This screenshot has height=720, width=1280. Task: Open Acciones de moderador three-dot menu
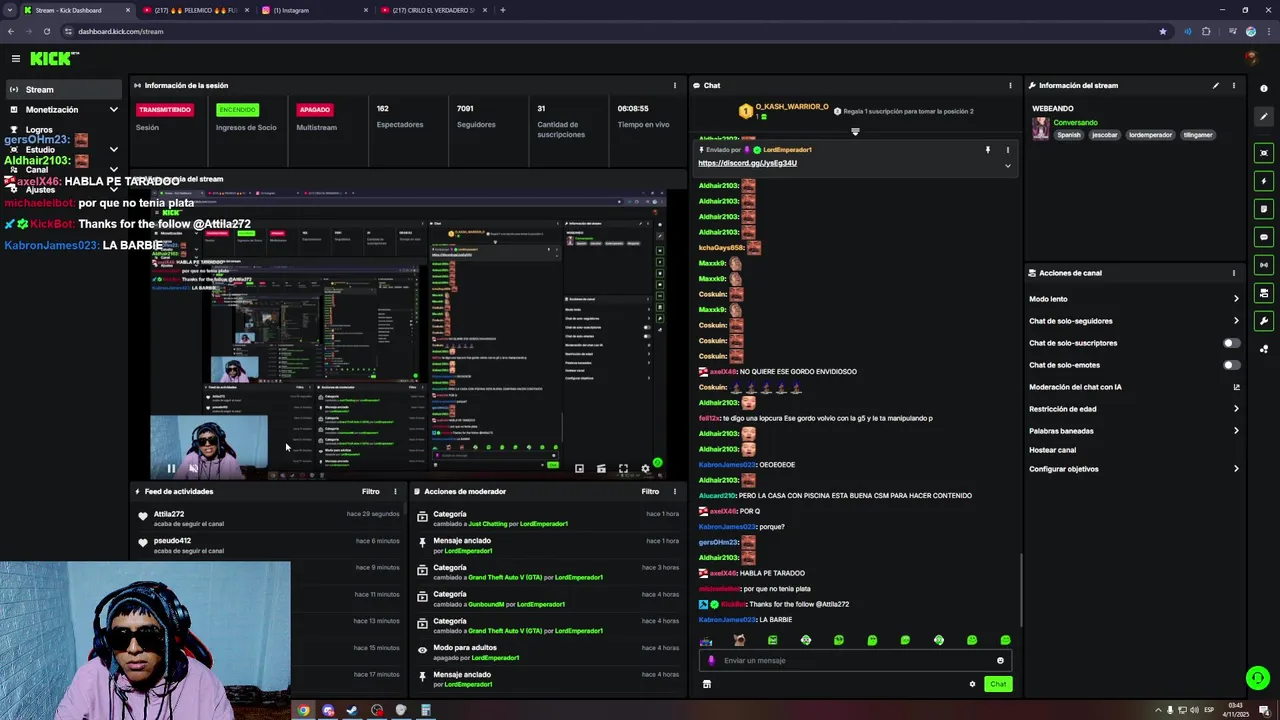pyautogui.click(x=675, y=492)
